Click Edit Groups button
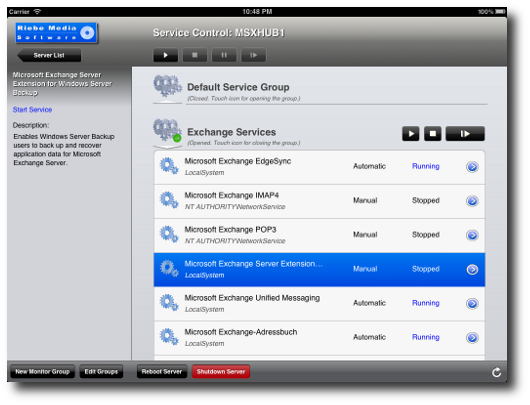The width and height of the screenshot is (530, 405). [x=101, y=372]
